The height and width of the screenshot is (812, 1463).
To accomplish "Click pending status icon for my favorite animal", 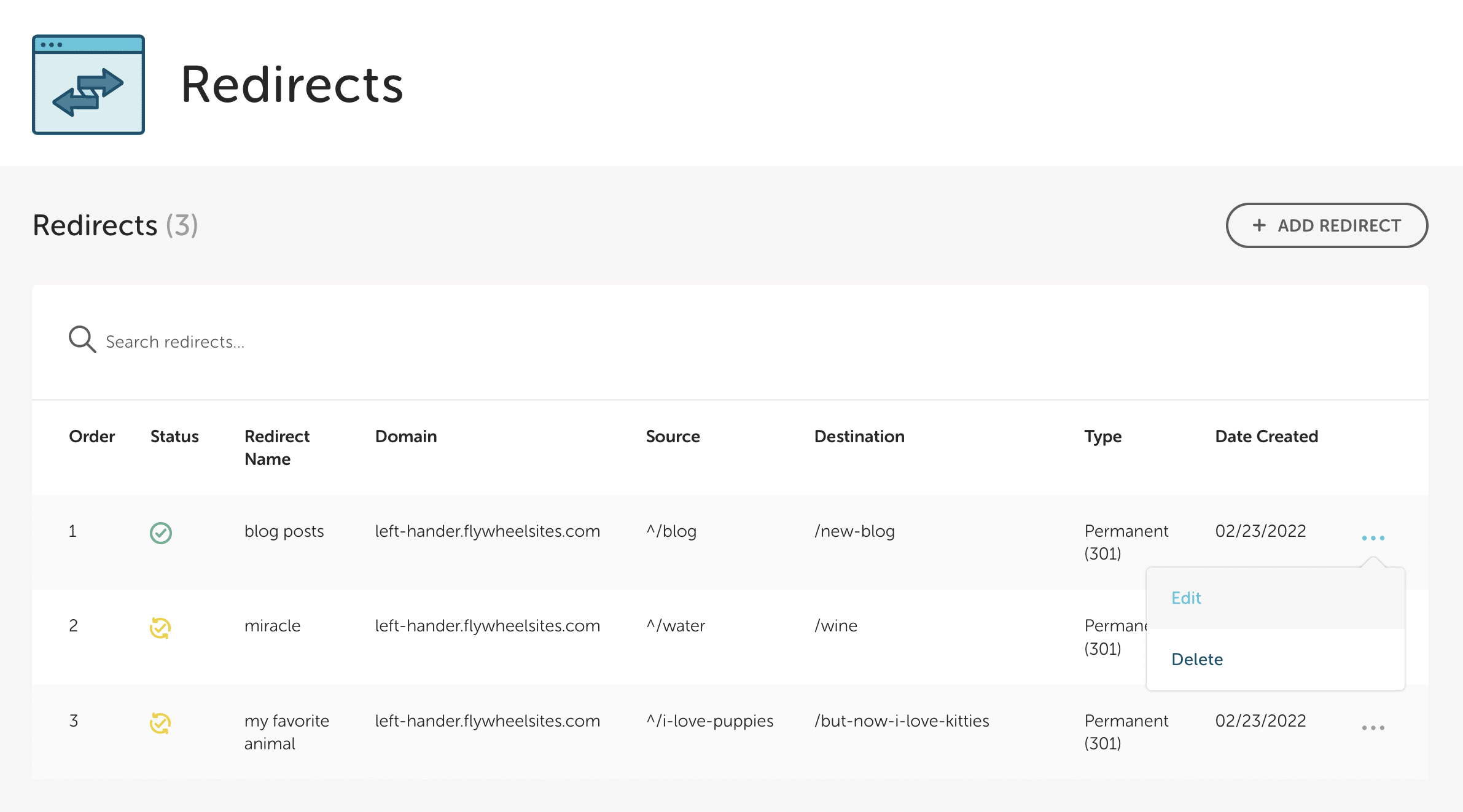I will click(x=160, y=723).
